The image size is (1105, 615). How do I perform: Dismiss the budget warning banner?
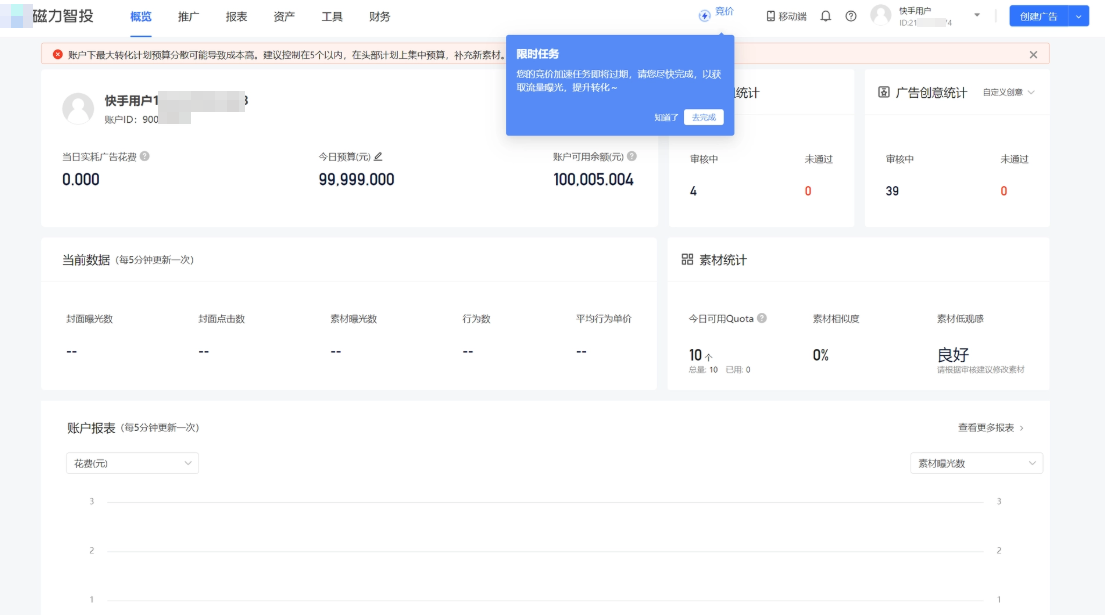[x=1033, y=52]
